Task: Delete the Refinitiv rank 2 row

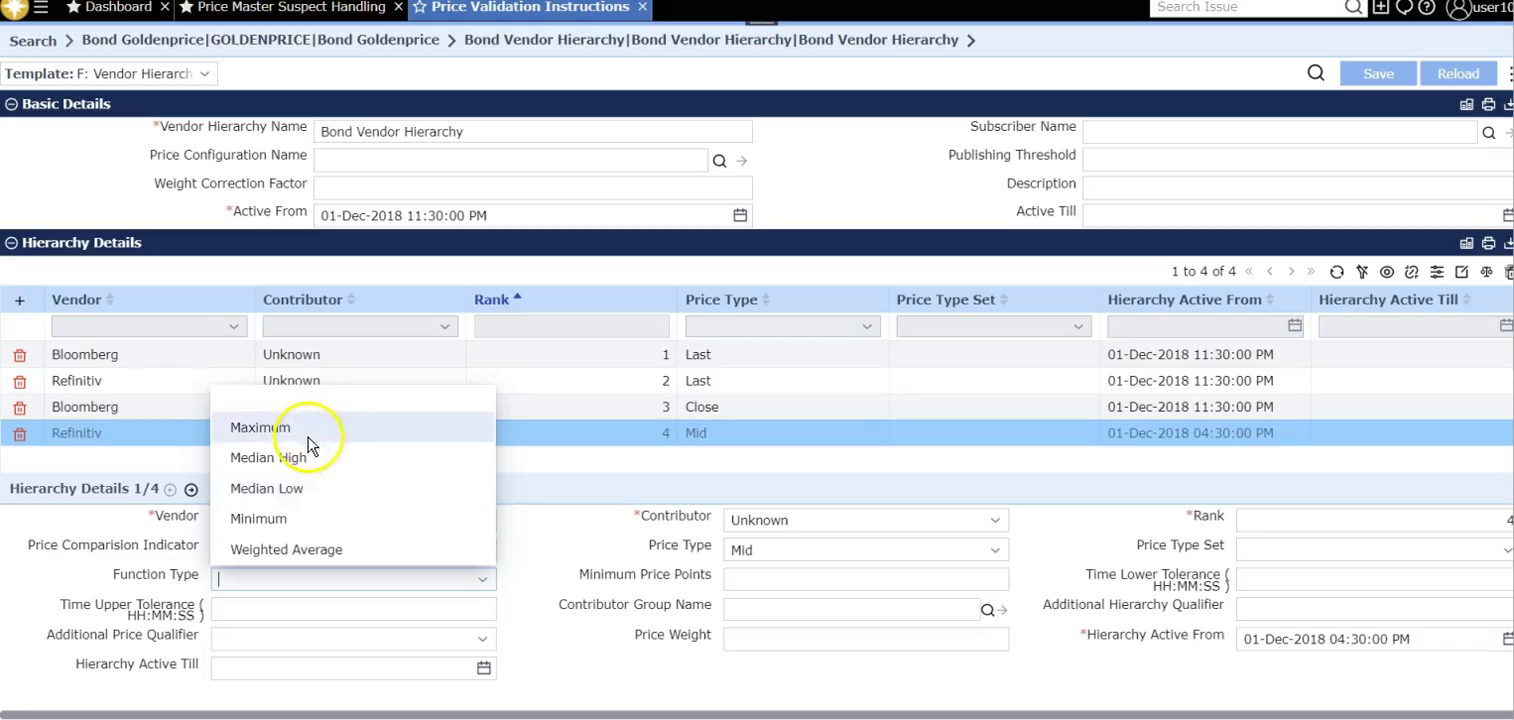Action: click(20, 382)
